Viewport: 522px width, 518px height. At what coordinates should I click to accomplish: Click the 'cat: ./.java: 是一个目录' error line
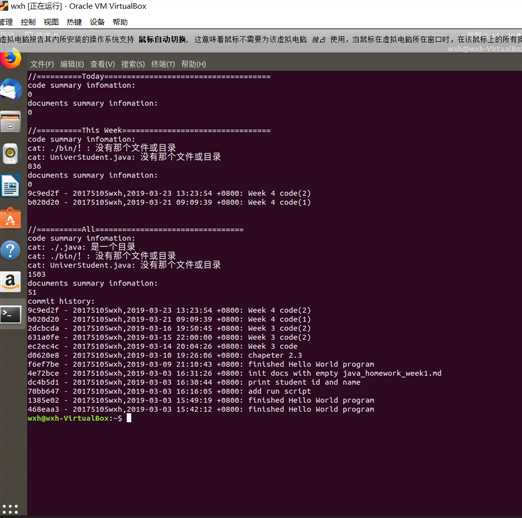[x=81, y=247]
